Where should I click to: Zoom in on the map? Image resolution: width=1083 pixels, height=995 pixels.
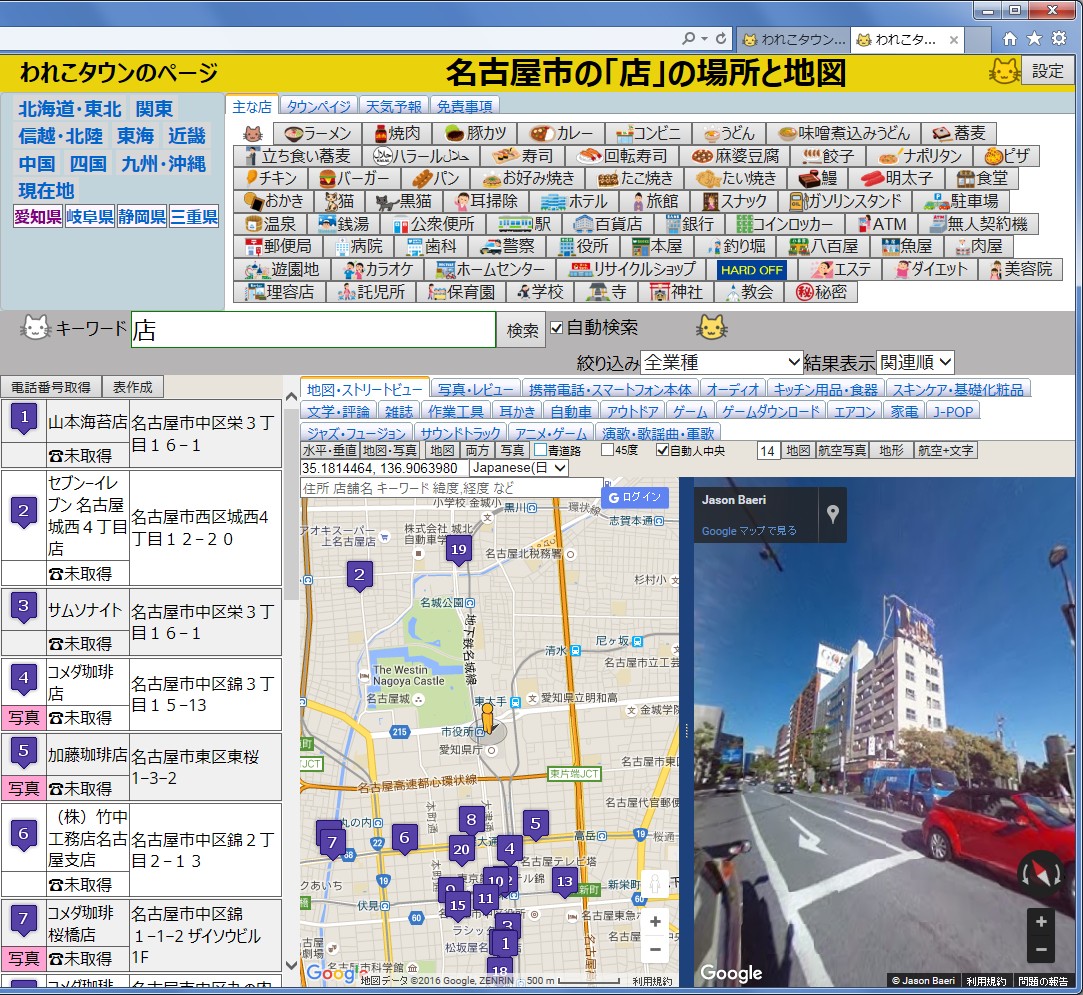click(655, 922)
